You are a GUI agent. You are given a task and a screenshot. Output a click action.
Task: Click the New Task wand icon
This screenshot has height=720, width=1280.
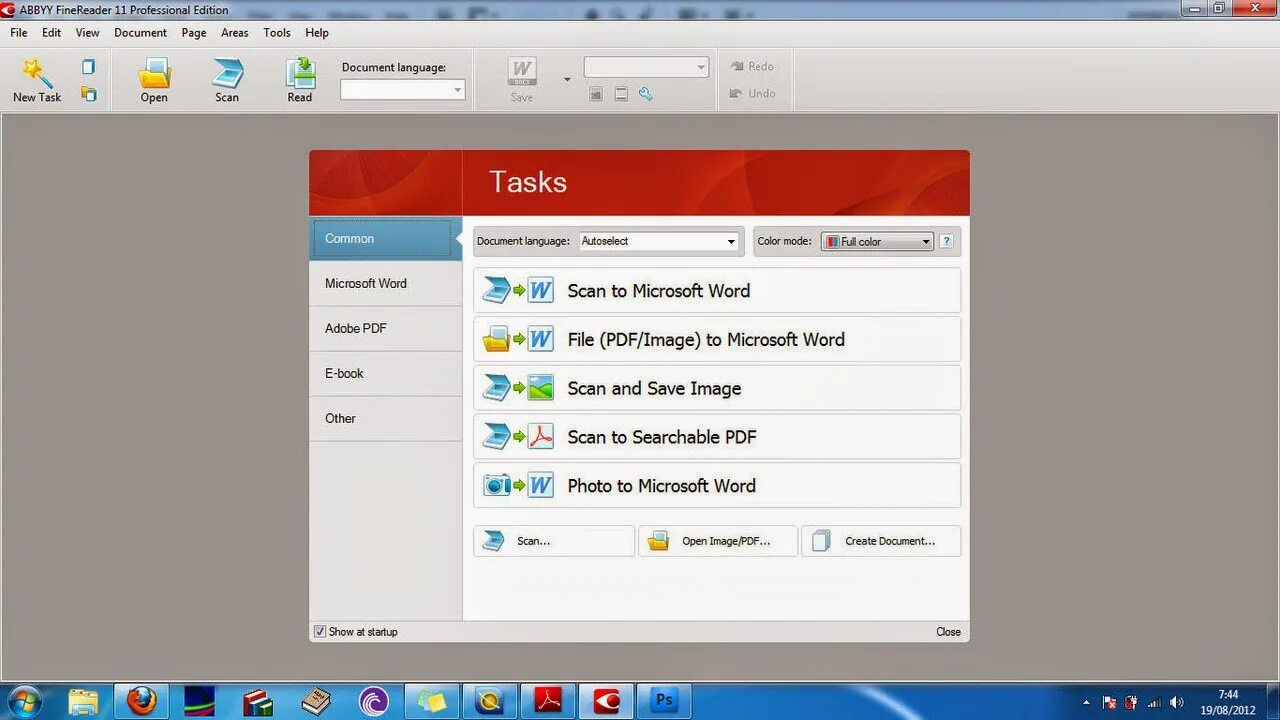tap(38, 73)
